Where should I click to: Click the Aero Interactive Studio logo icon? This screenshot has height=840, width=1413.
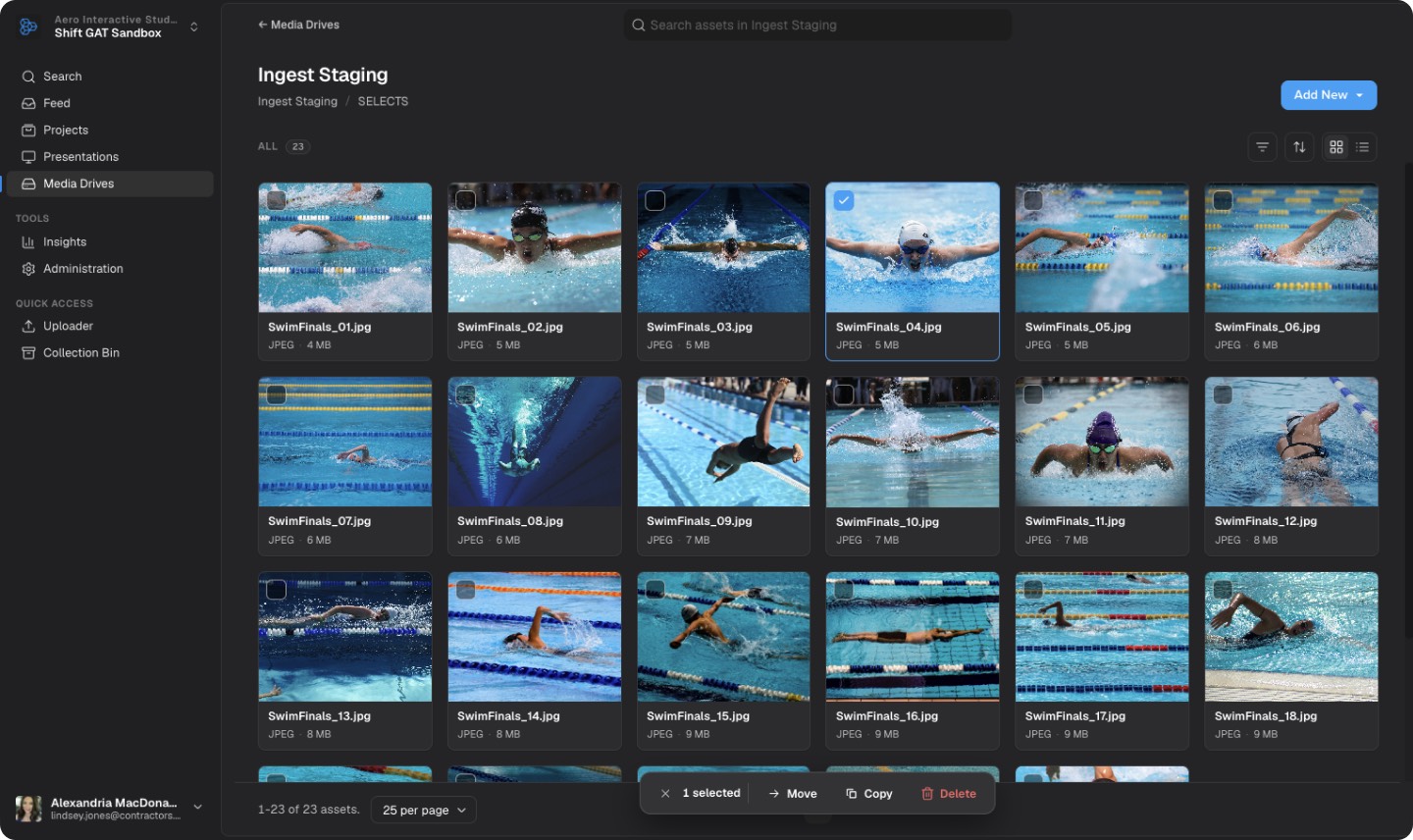[28, 26]
